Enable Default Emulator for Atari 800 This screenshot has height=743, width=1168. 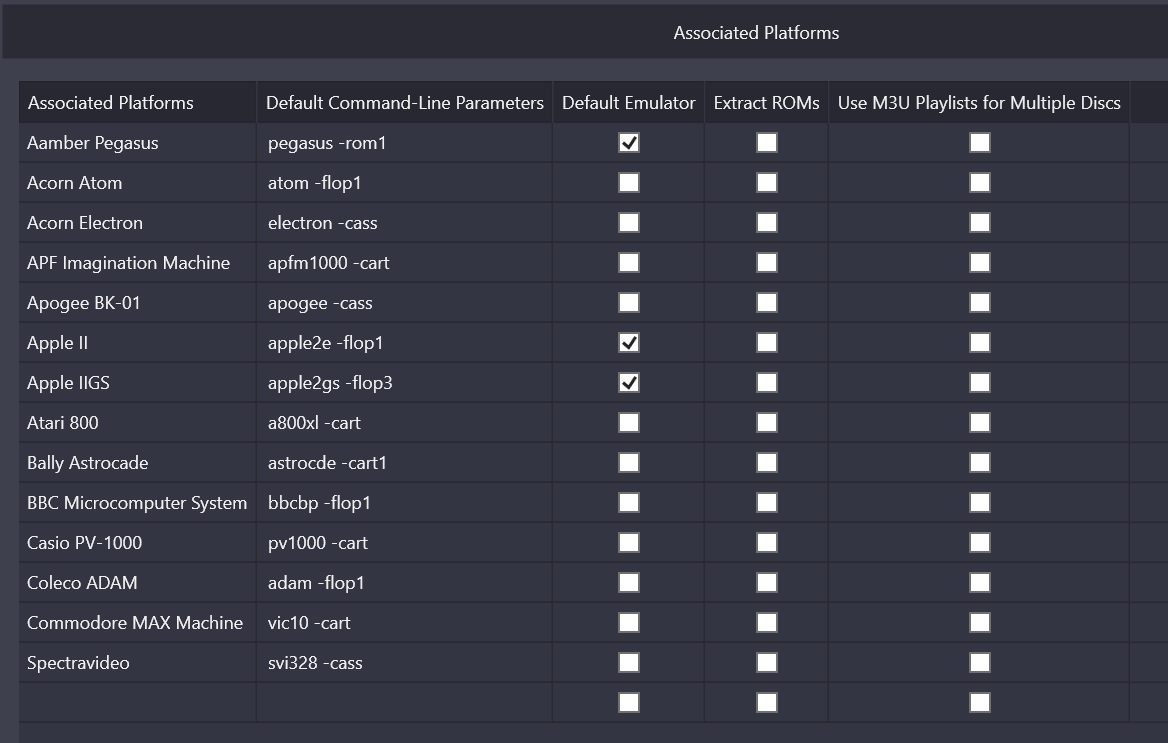click(629, 423)
